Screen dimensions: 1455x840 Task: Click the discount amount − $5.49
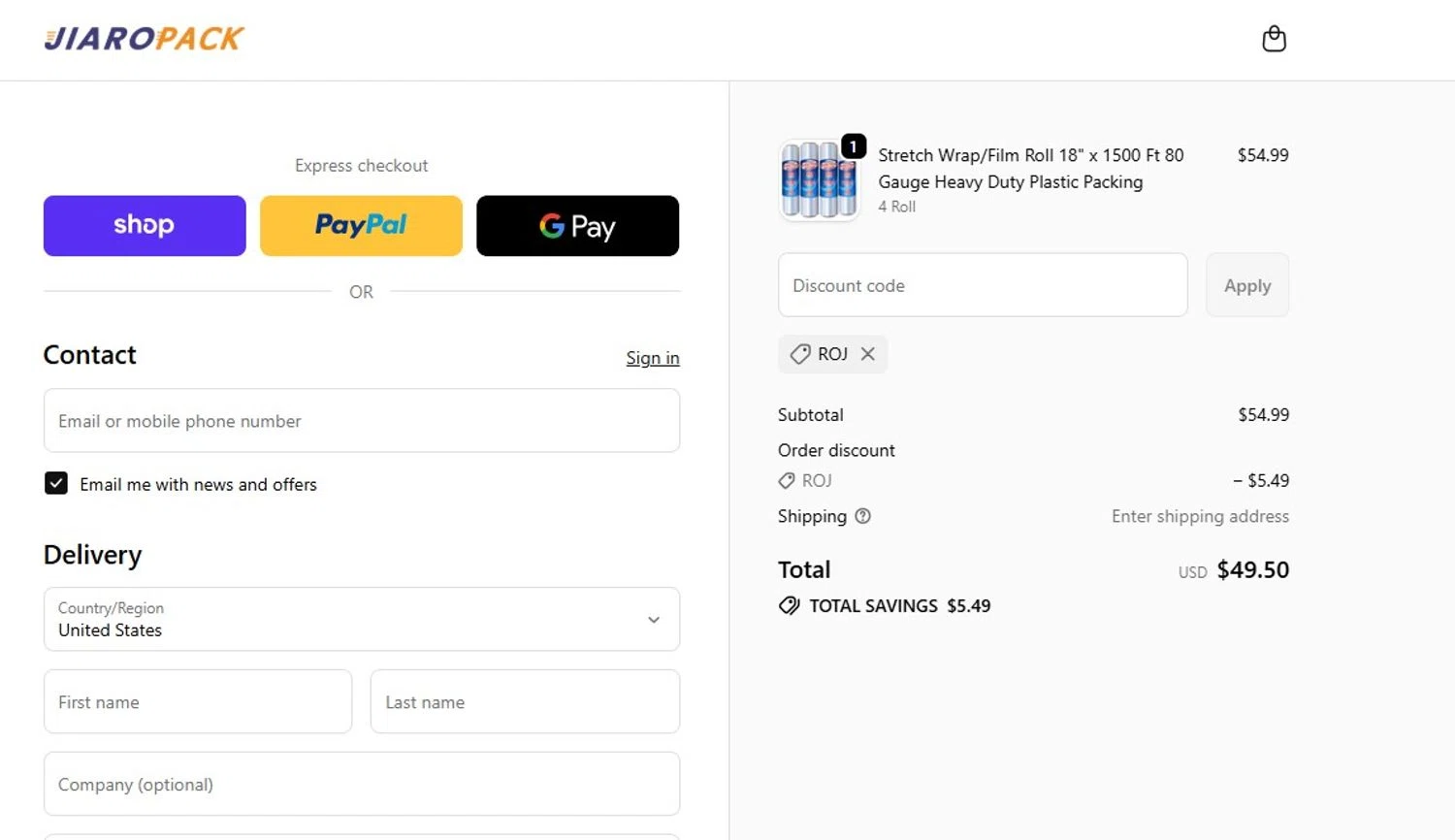coord(1261,481)
